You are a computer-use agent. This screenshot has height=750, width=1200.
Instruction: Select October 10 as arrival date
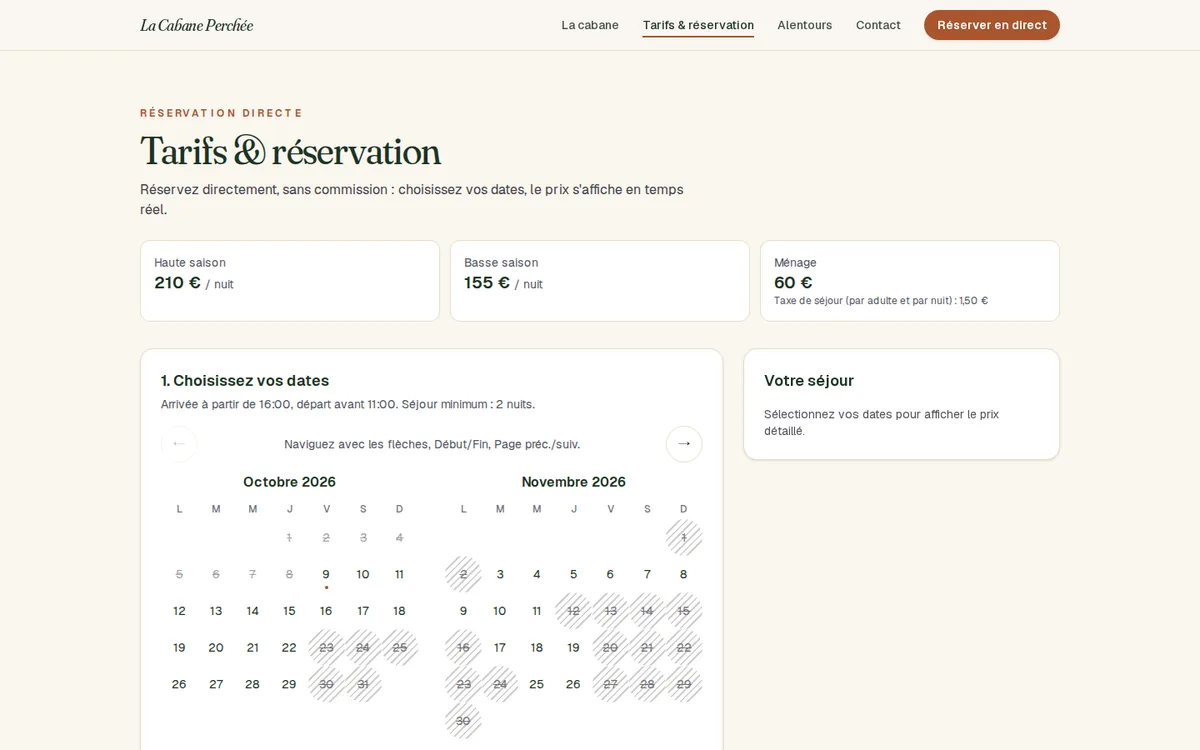tap(363, 574)
